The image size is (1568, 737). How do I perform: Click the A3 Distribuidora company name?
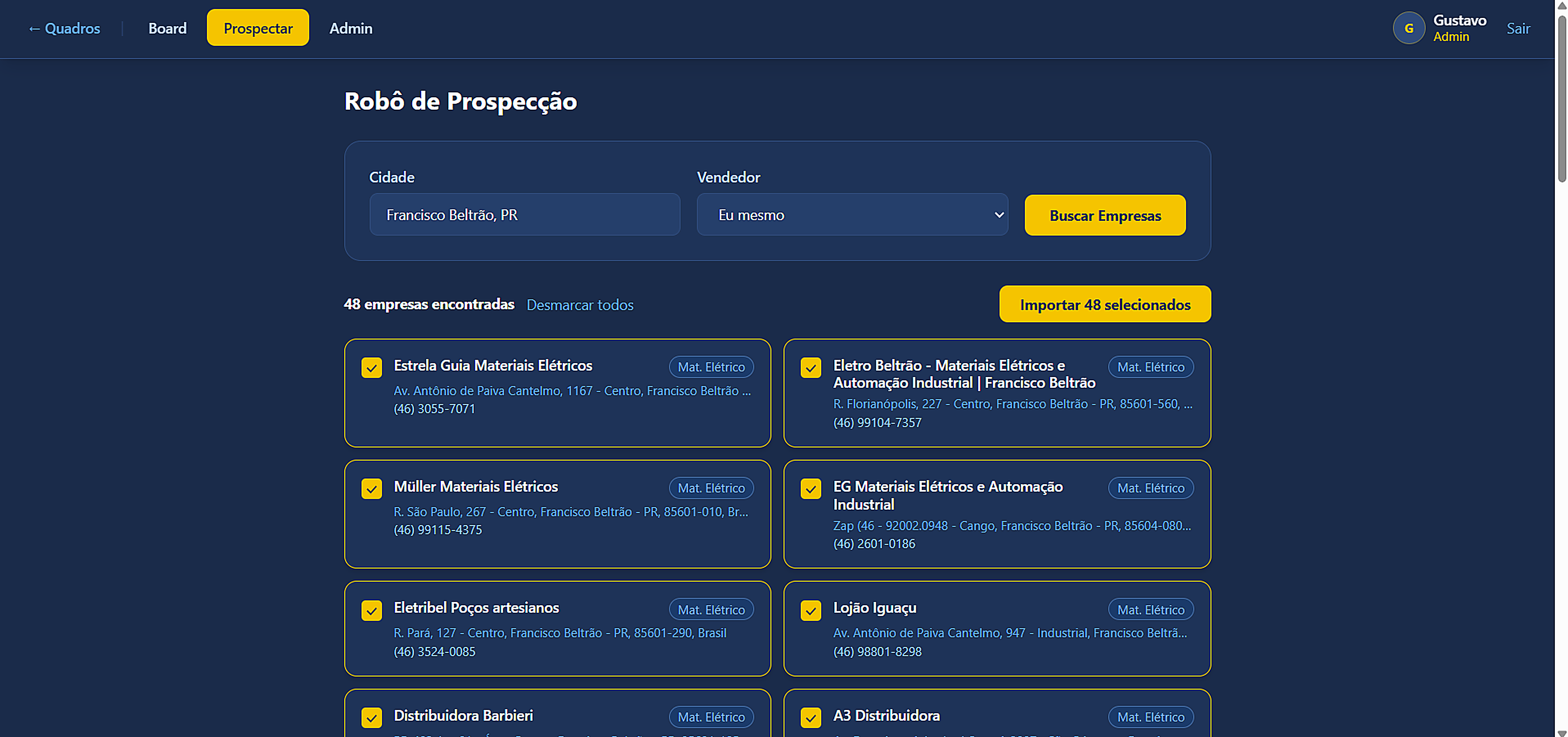click(886, 716)
